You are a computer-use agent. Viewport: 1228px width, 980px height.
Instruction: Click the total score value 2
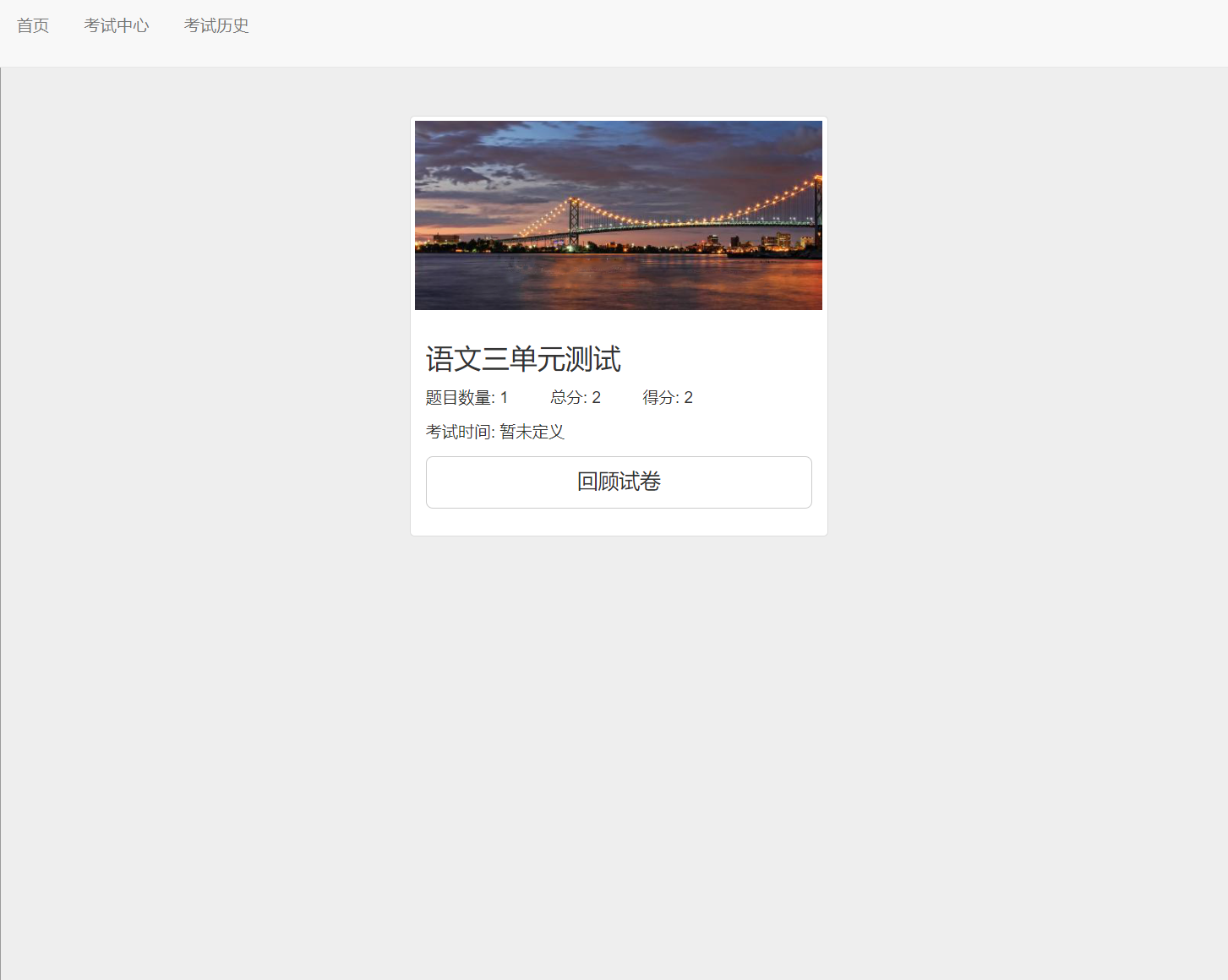(596, 397)
